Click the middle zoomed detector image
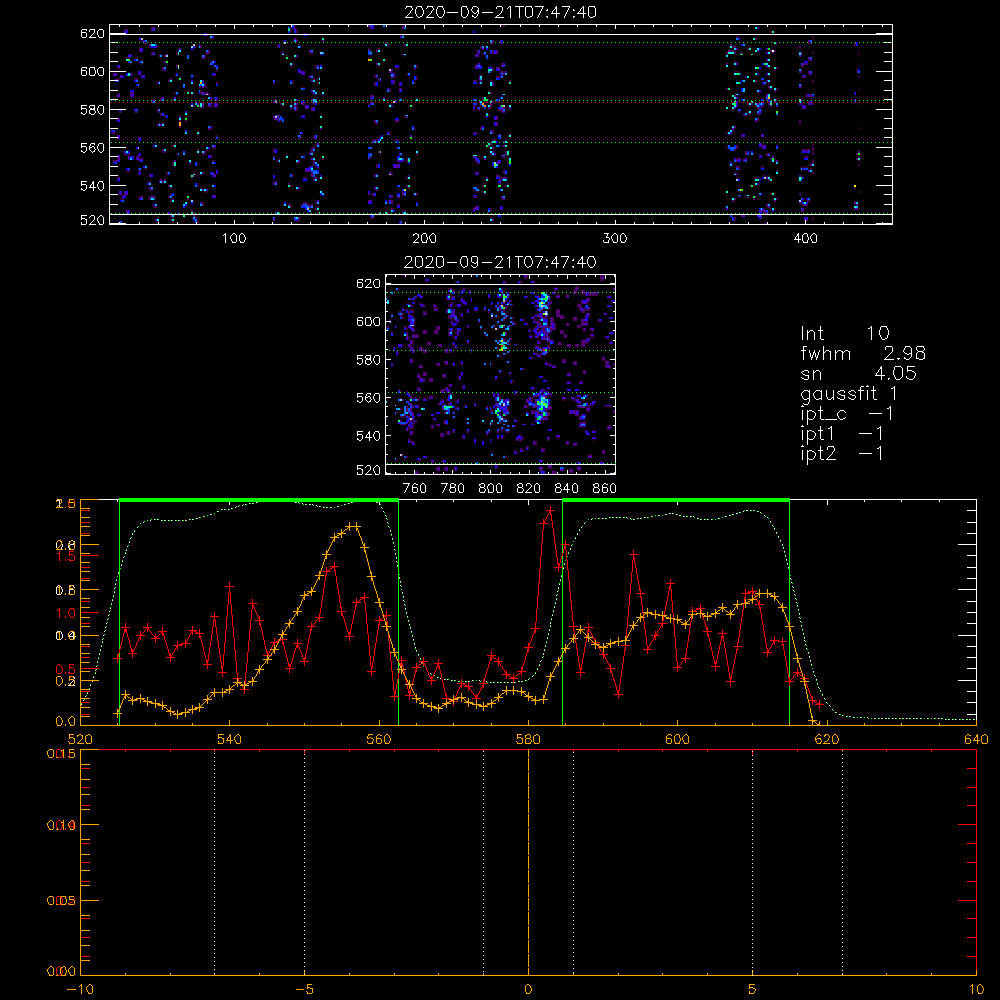Image resolution: width=1000 pixels, height=1000 pixels. point(501,374)
